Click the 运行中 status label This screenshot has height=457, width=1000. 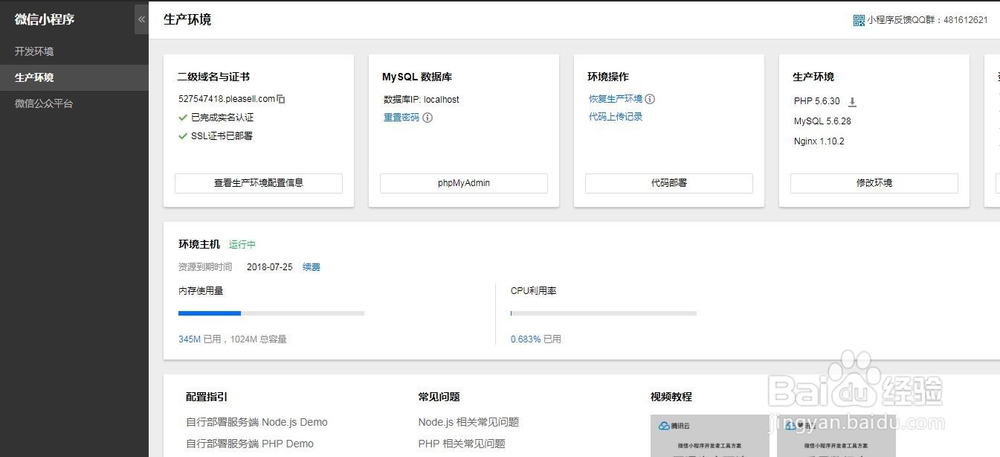[x=242, y=245]
